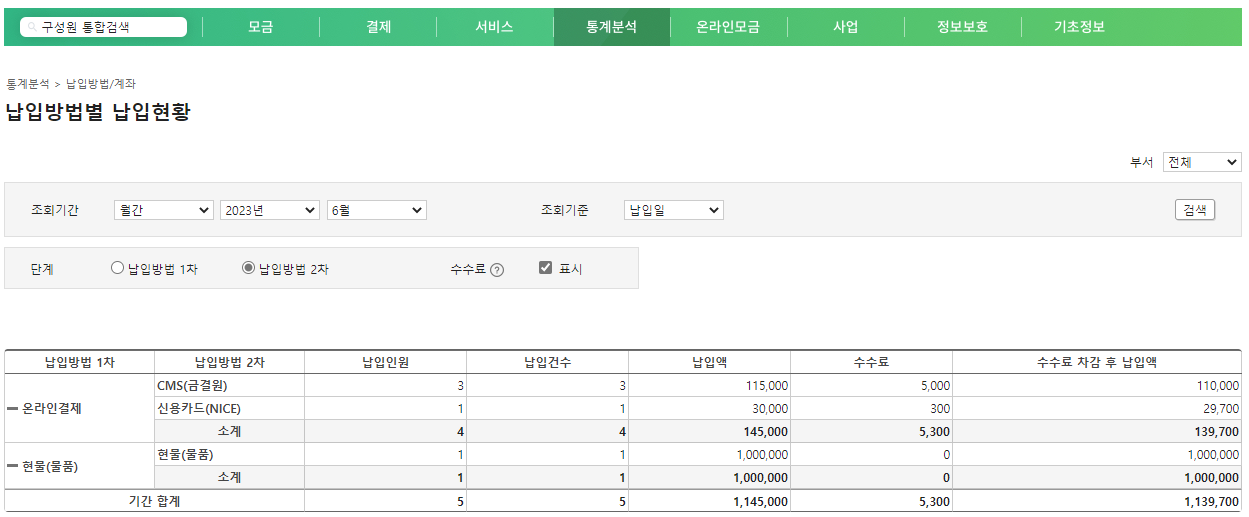Select the 납입방법 2차 radio button
Viewport: 1249px width, 517px height.
(248, 268)
